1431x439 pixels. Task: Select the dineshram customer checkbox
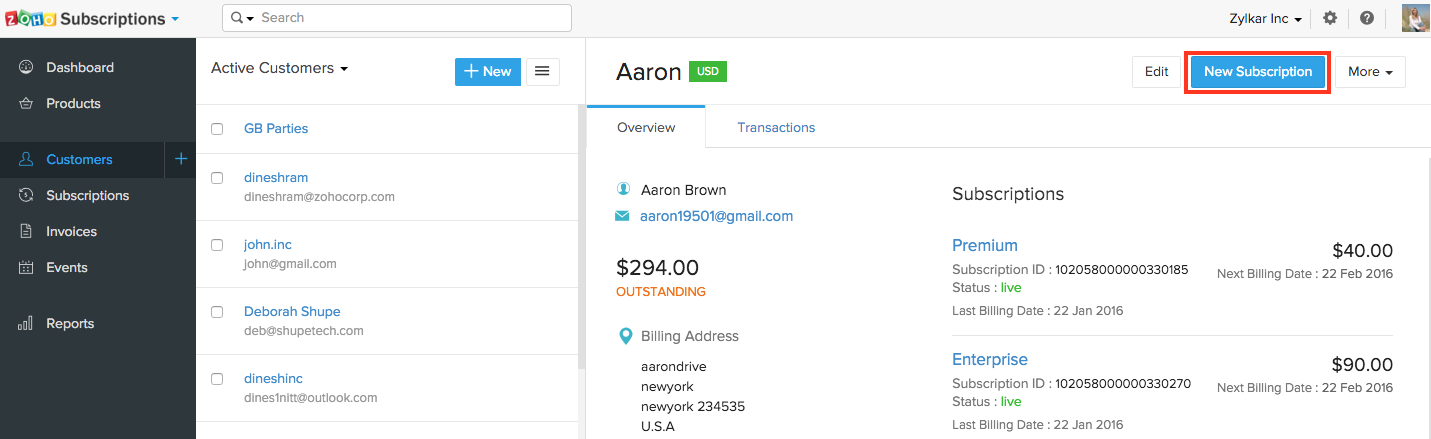217,178
